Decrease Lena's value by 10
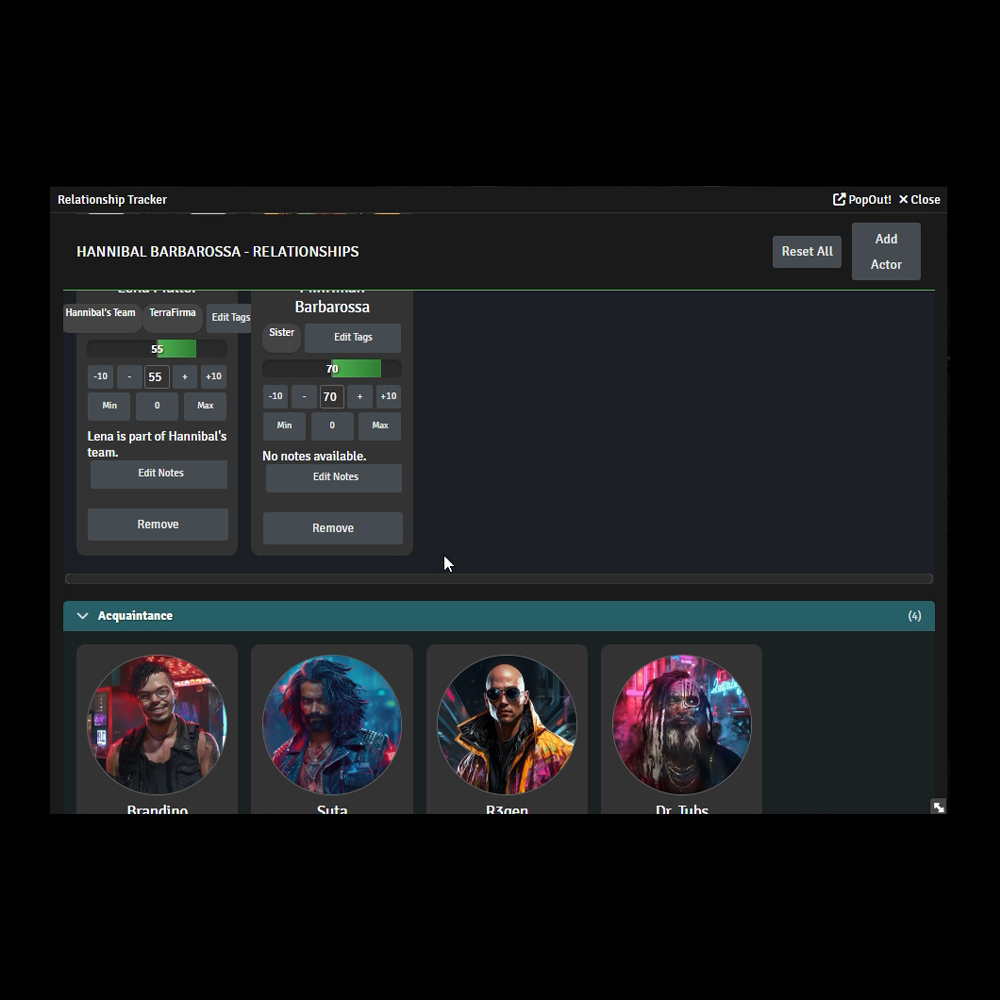The width and height of the screenshot is (1000, 1000). click(x=100, y=376)
